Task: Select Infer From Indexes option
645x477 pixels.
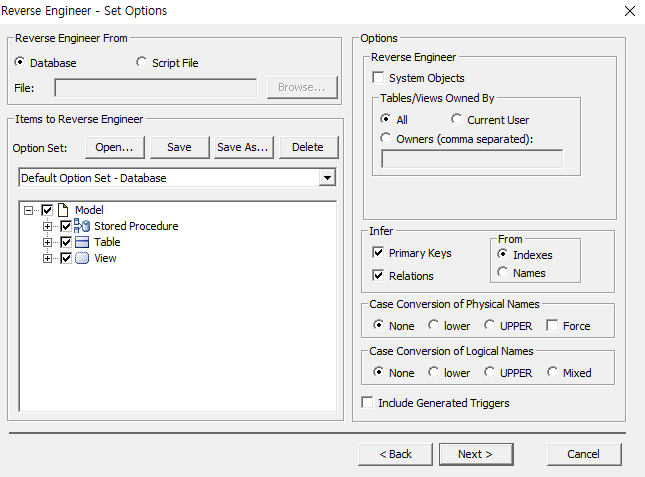Action: point(502,254)
